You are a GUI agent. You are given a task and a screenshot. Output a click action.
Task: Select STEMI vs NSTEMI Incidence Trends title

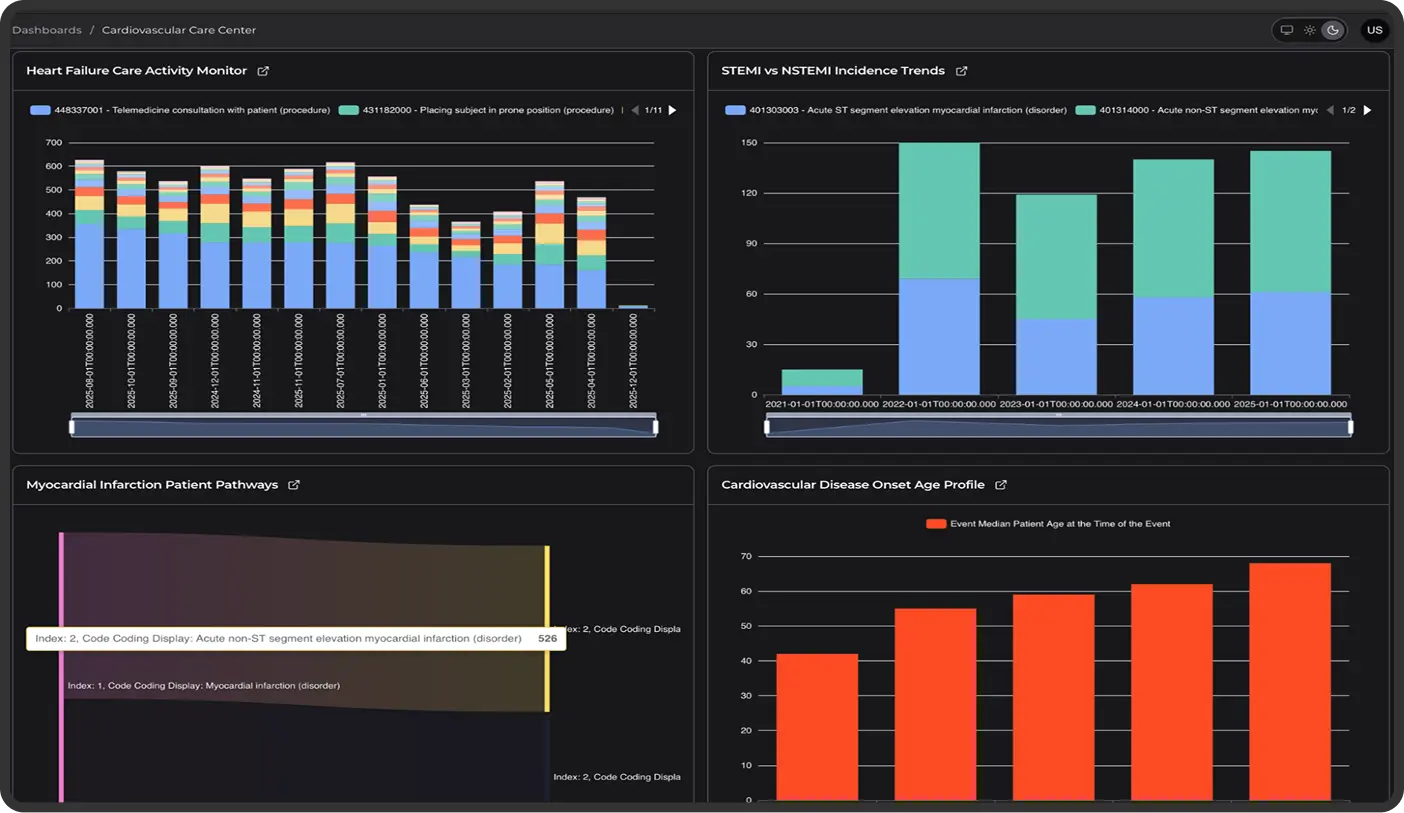(x=833, y=70)
